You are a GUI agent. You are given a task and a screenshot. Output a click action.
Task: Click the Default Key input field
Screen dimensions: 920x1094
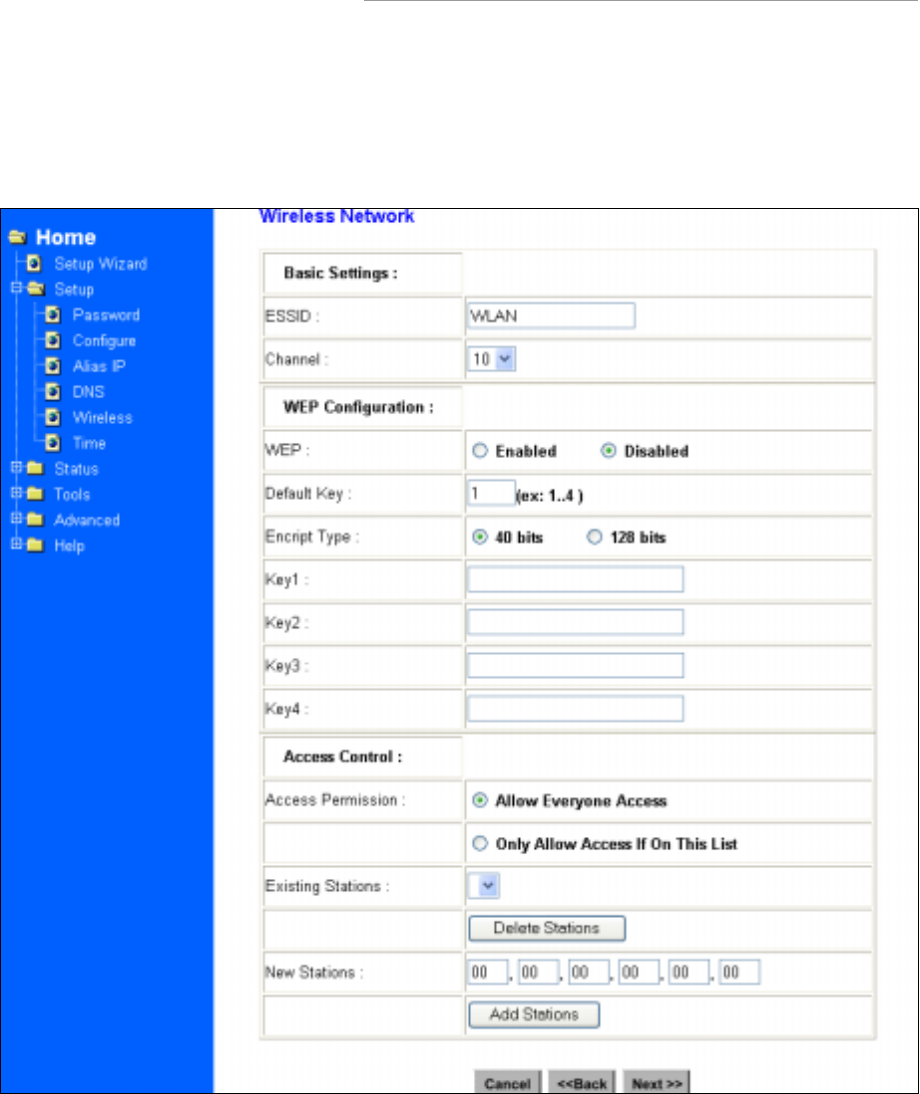pos(491,493)
